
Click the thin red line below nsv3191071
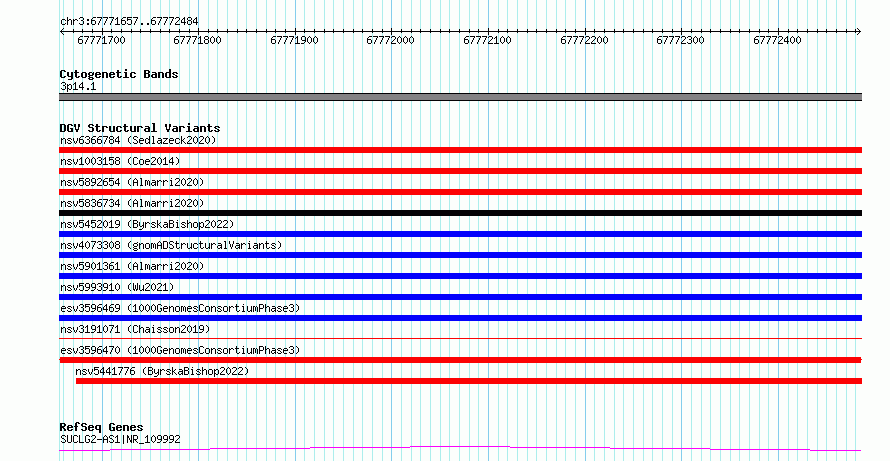click(460, 338)
